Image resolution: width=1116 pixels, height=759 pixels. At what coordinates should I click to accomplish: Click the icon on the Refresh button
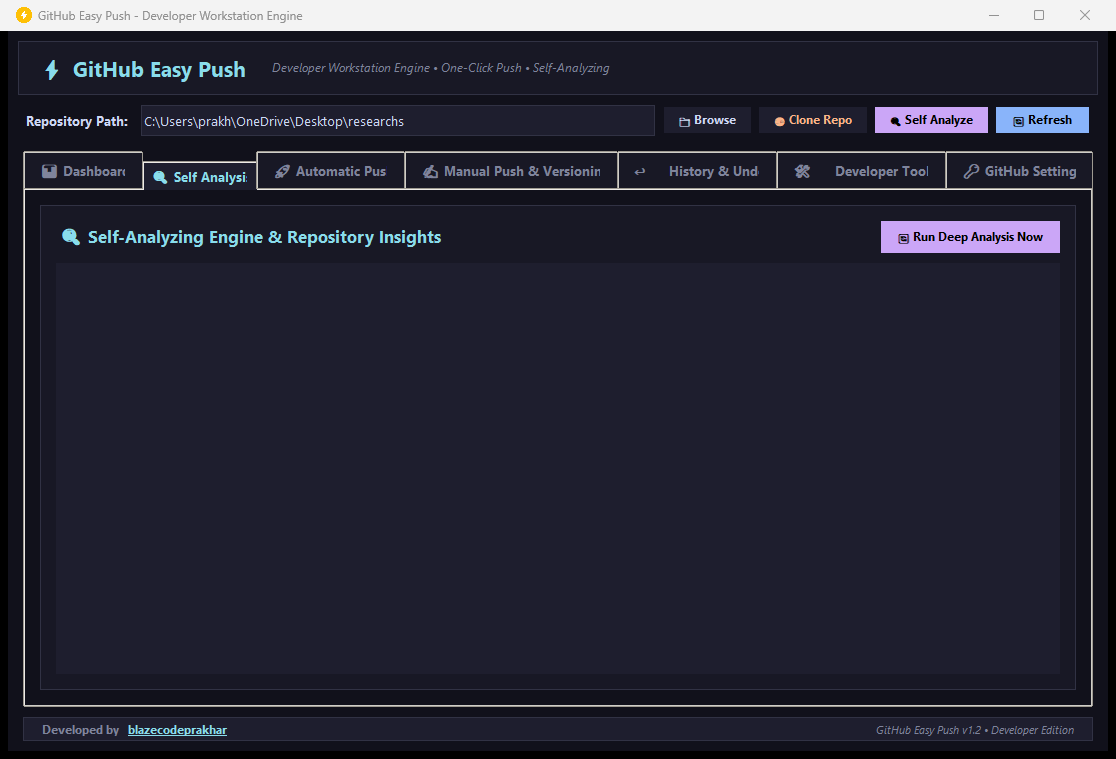tap(1018, 122)
